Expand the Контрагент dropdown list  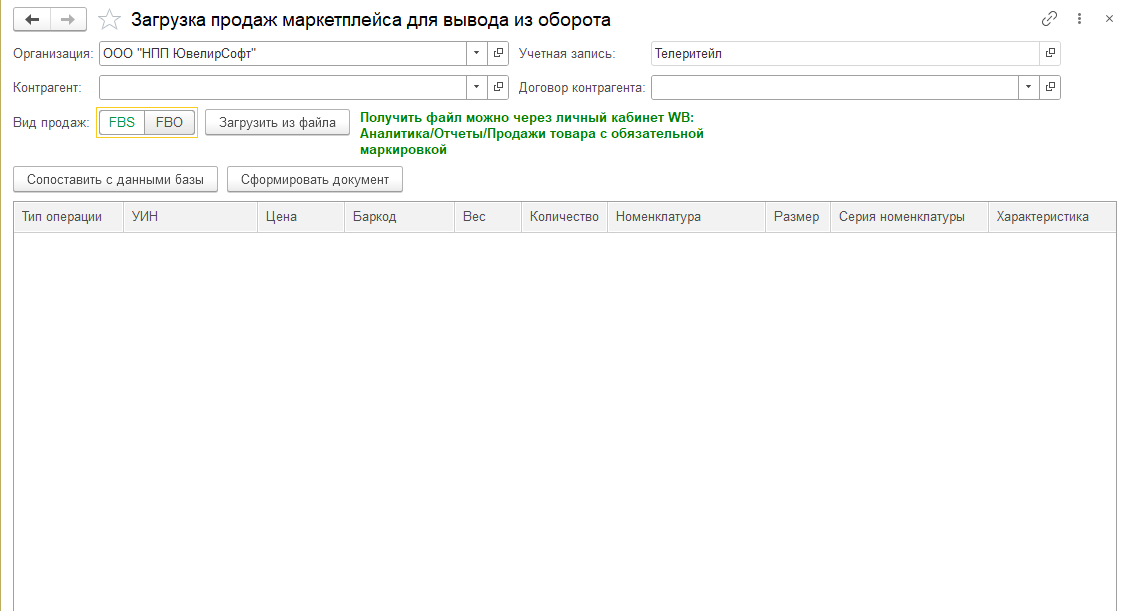(476, 87)
